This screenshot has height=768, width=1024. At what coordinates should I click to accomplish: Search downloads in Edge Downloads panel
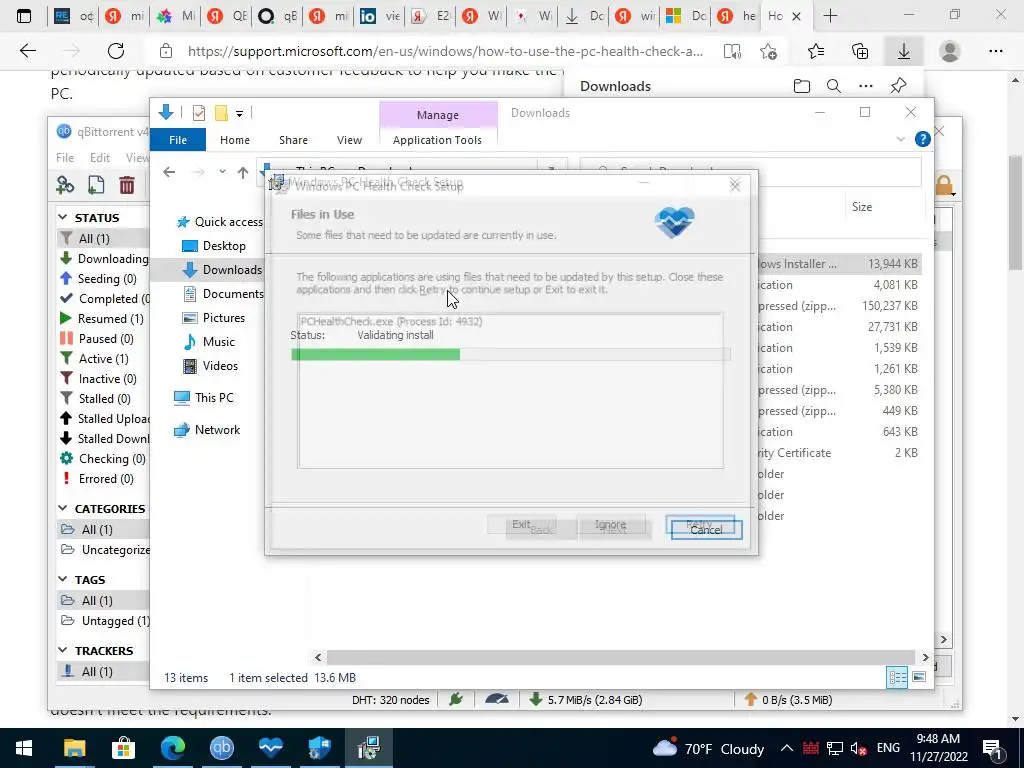point(834,86)
